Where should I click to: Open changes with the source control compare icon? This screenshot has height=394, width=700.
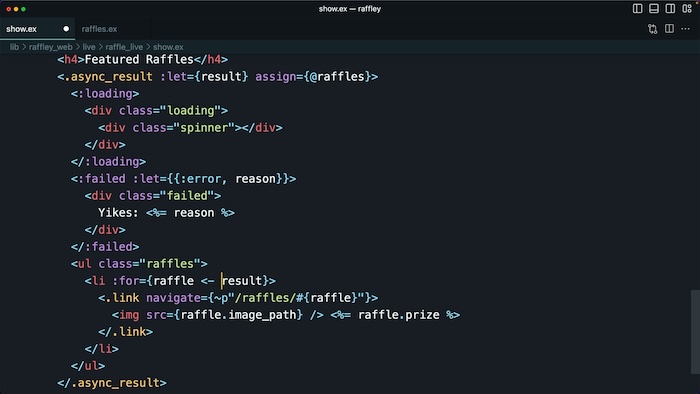[653, 29]
